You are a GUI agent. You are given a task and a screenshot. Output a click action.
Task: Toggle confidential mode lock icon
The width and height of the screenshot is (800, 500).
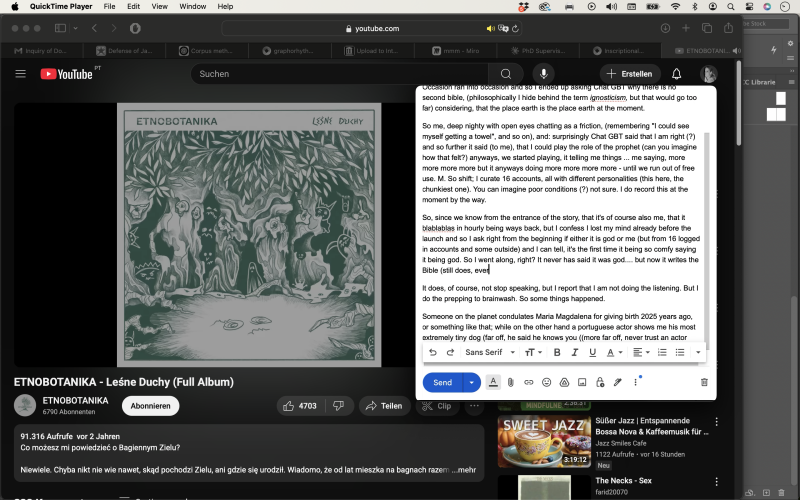tap(600, 382)
